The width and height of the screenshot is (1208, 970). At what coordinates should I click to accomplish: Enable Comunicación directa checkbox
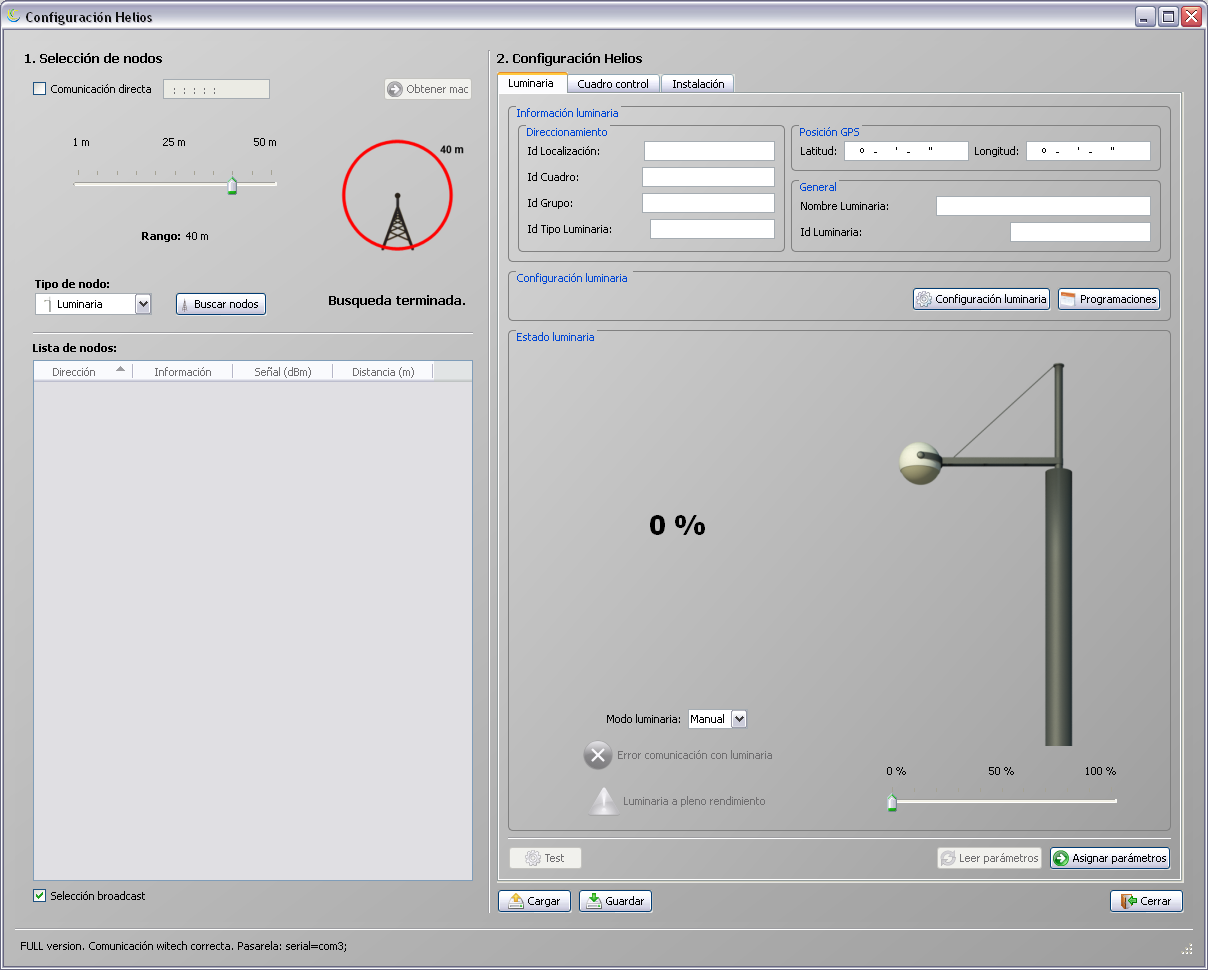pos(40,89)
